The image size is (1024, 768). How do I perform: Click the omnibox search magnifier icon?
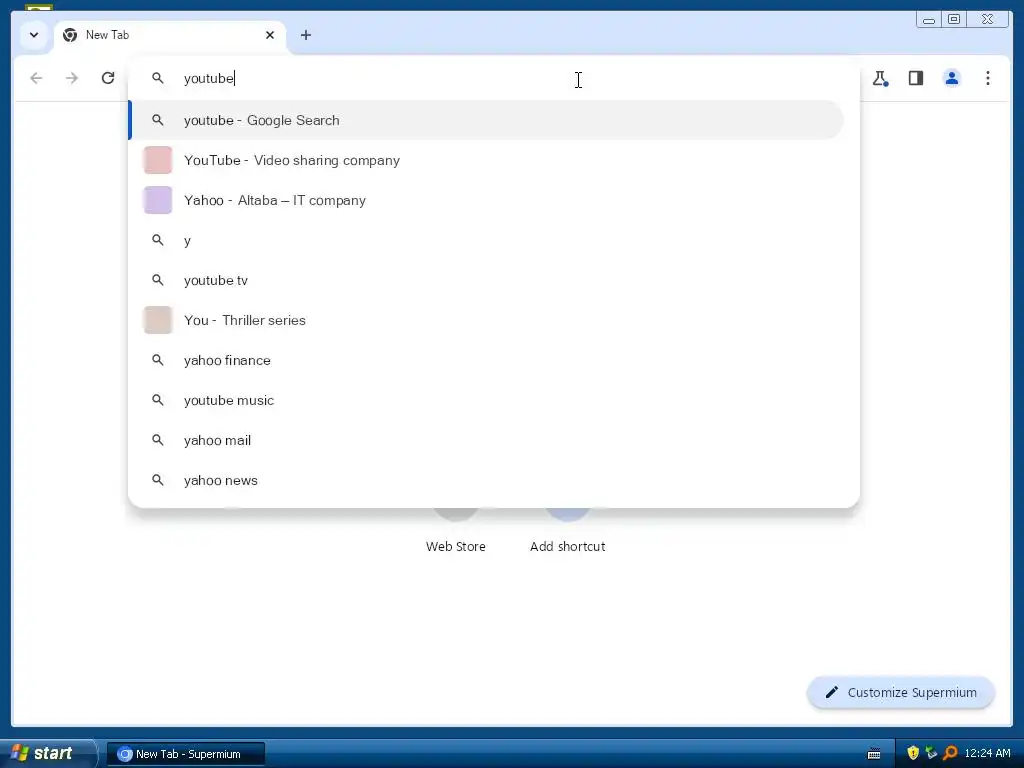(157, 78)
